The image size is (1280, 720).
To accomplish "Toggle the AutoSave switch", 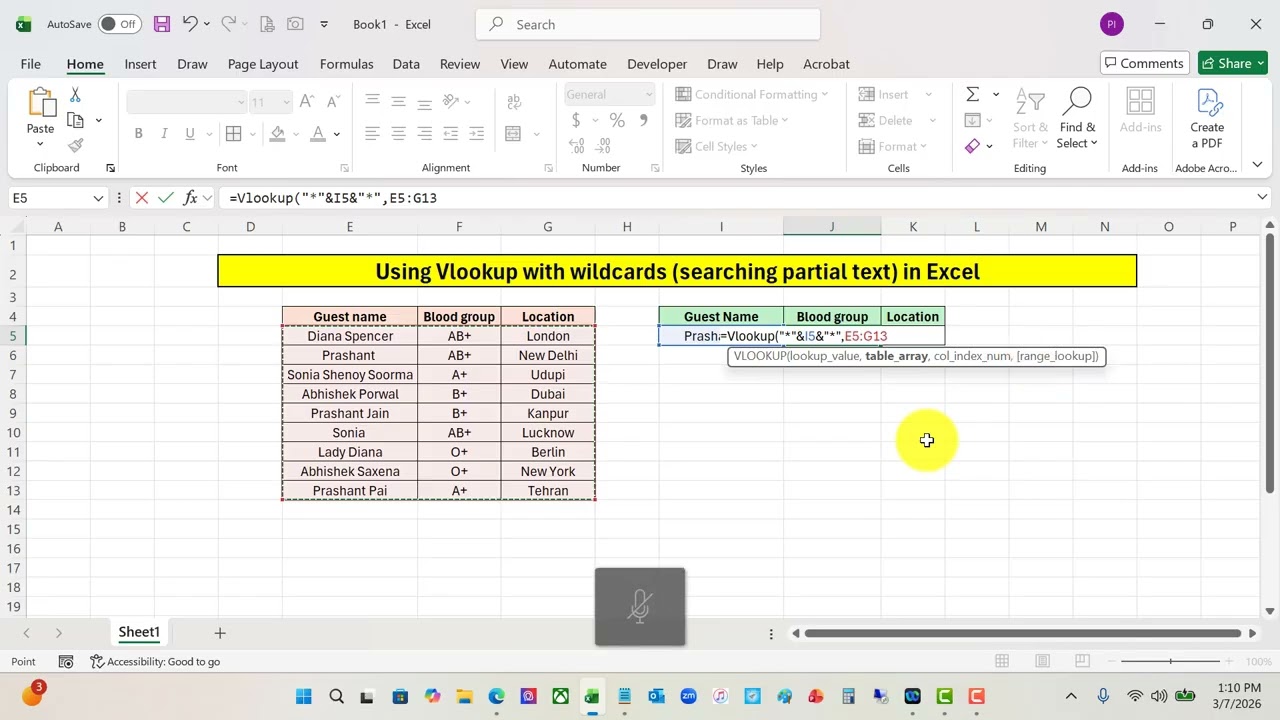I will coord(119,24).
